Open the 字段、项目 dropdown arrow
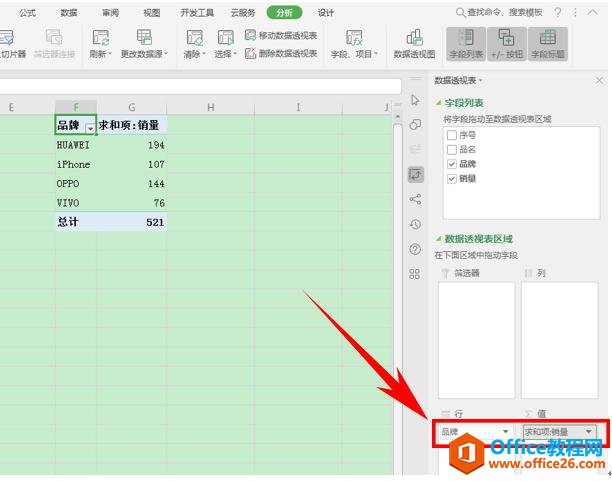 pos(376,53)
